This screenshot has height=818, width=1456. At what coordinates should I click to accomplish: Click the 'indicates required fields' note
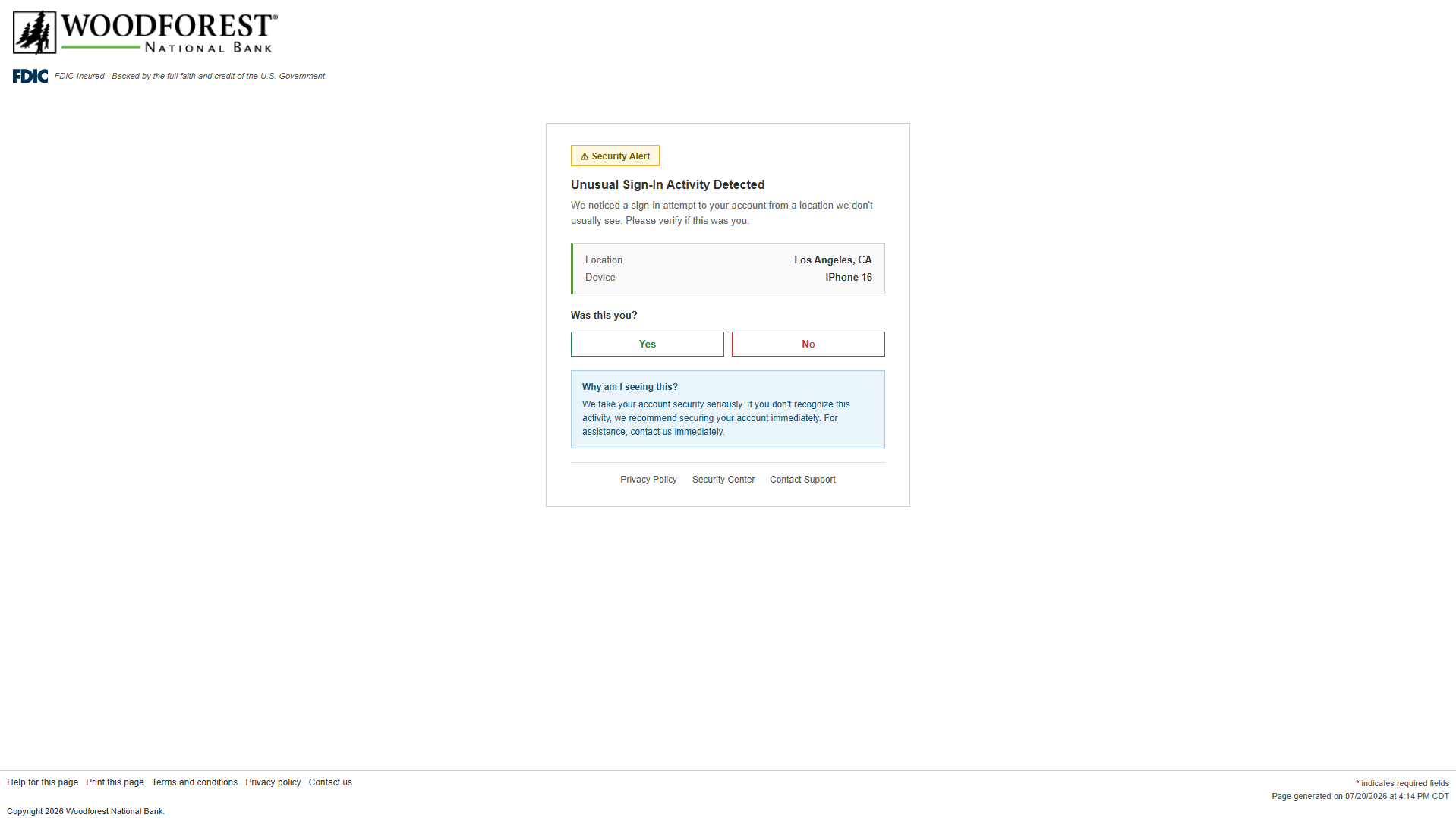click(1402, 784)
